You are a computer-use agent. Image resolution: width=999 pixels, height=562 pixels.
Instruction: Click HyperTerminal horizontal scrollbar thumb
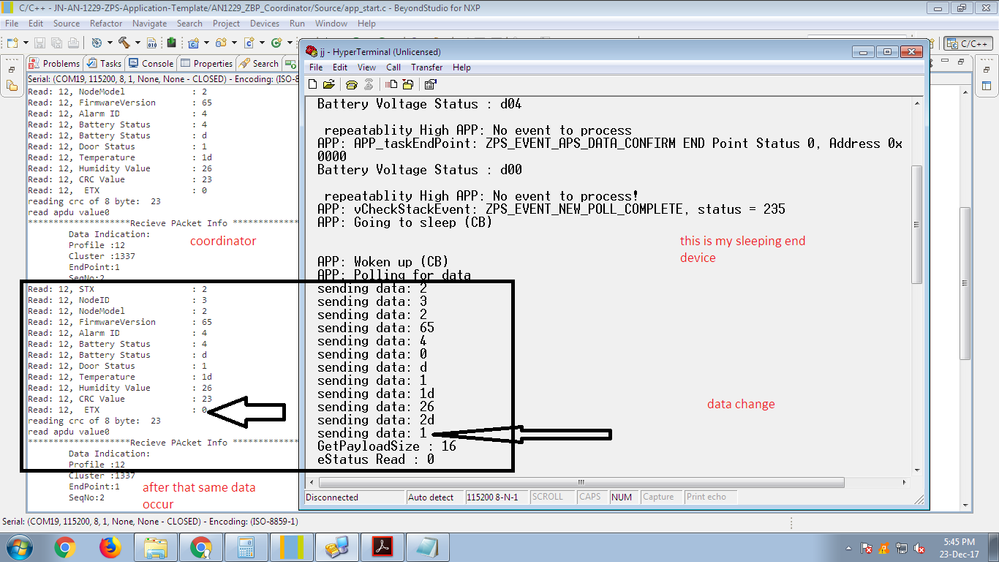pyautogui.click(x=581, y=482)
